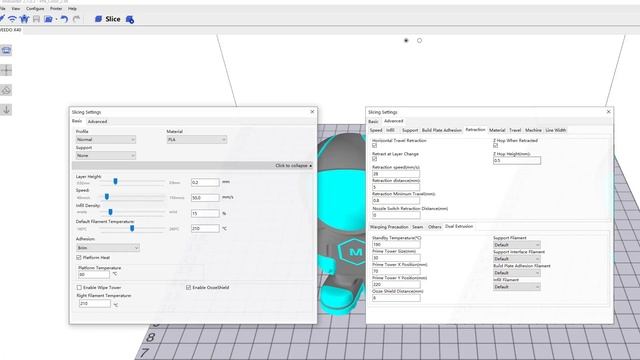Click the Retraction speed input field

pos(396,174)
